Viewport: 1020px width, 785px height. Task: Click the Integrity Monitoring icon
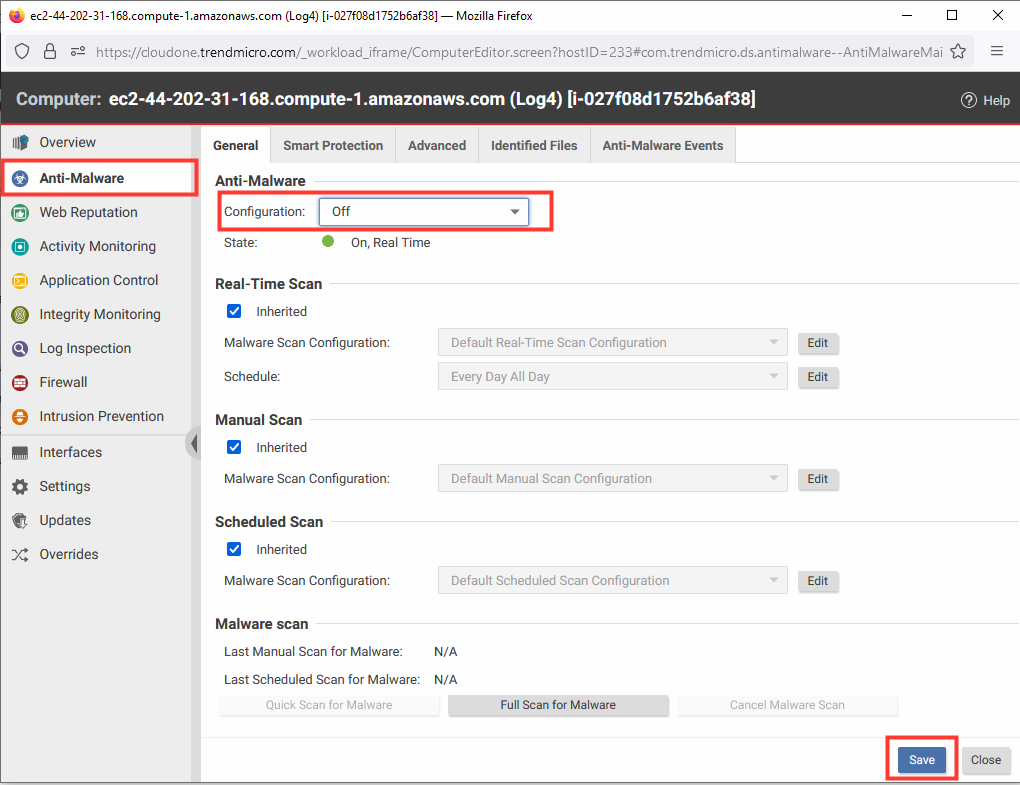(x=20, y=315)
